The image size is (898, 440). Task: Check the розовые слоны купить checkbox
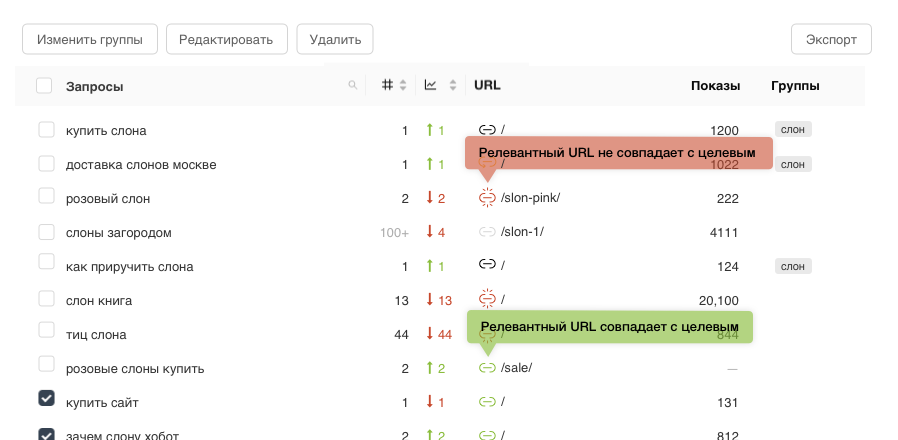(x=46, y=364)
